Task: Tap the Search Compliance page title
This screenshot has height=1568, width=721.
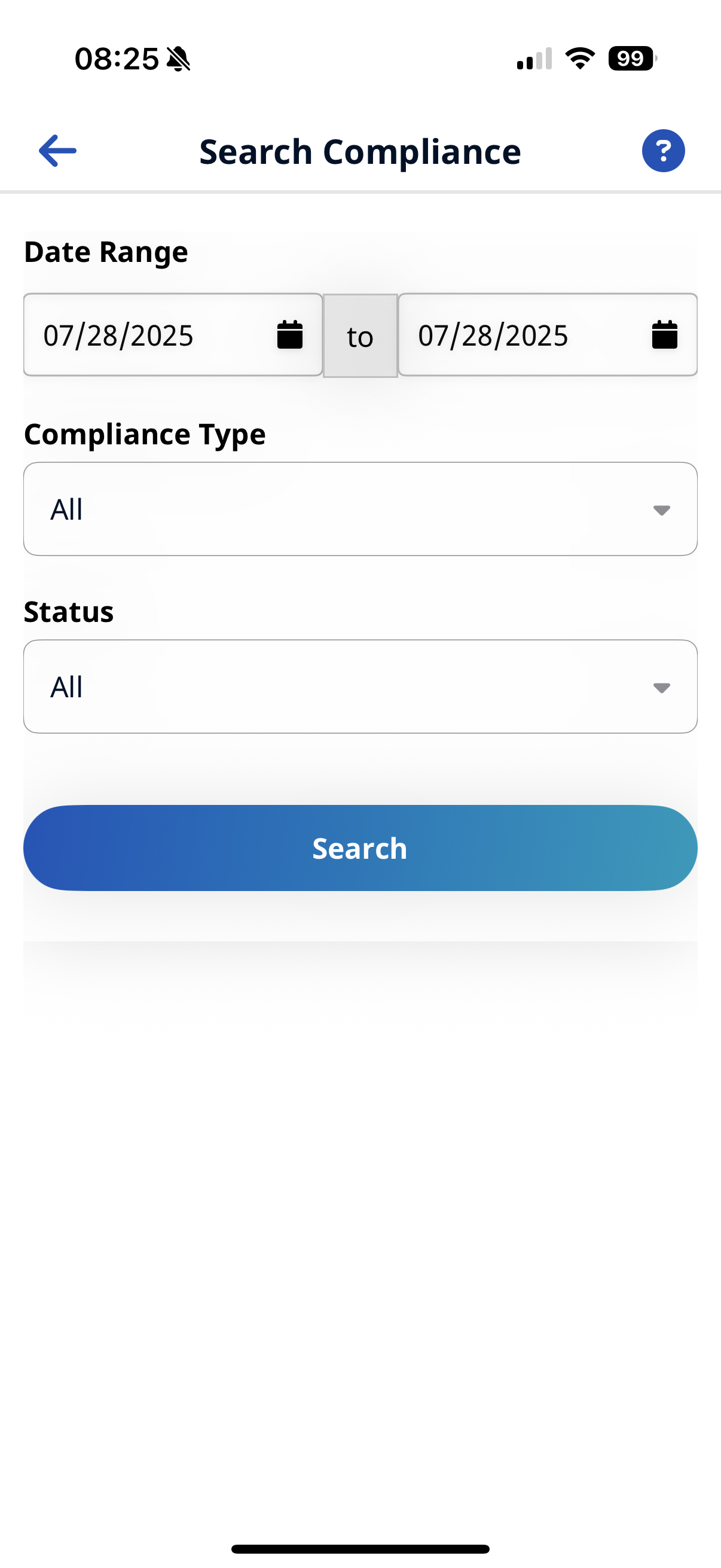Action: coord(360,151)
